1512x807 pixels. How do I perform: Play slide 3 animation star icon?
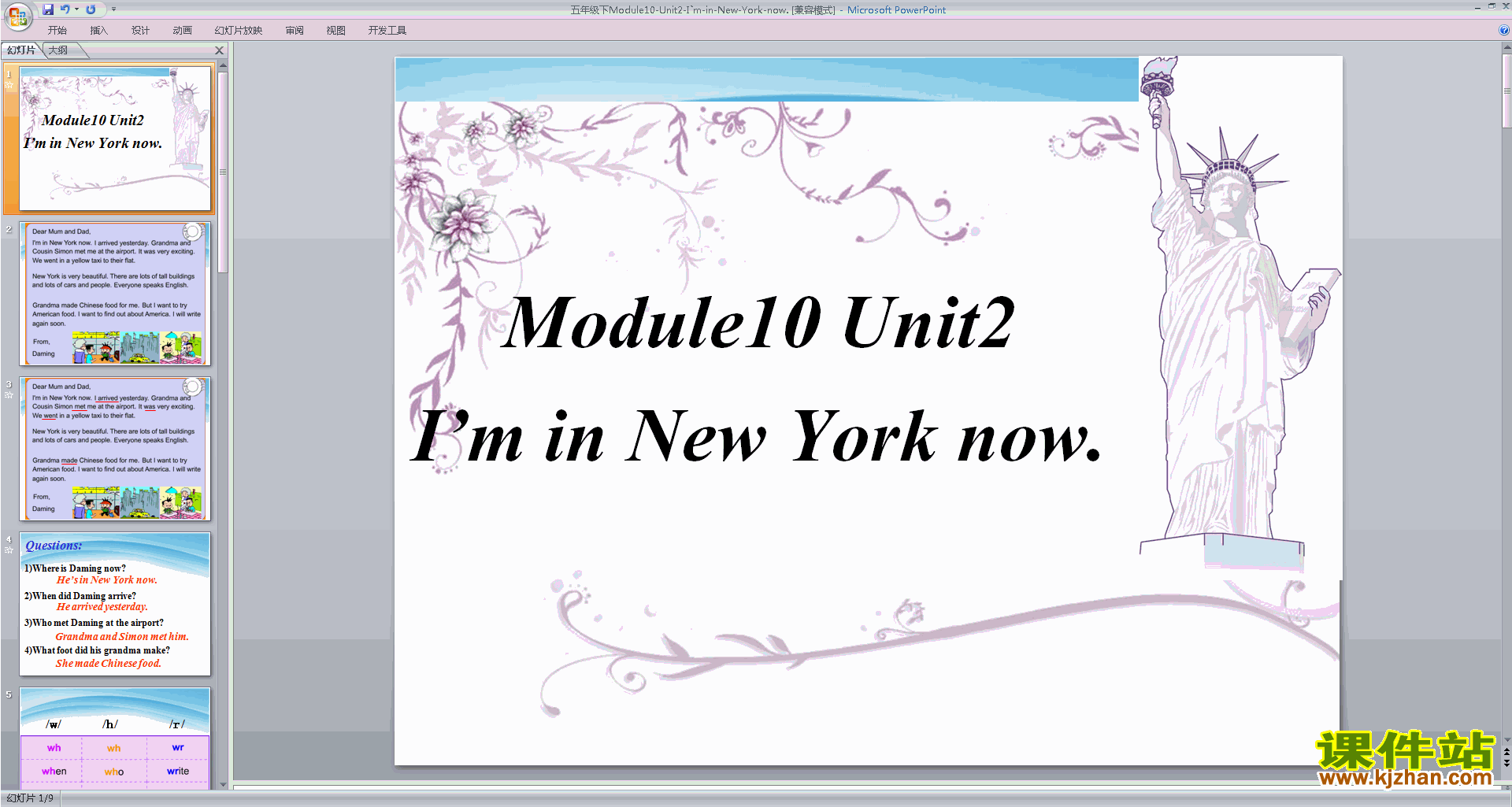(x=9, y=395)
